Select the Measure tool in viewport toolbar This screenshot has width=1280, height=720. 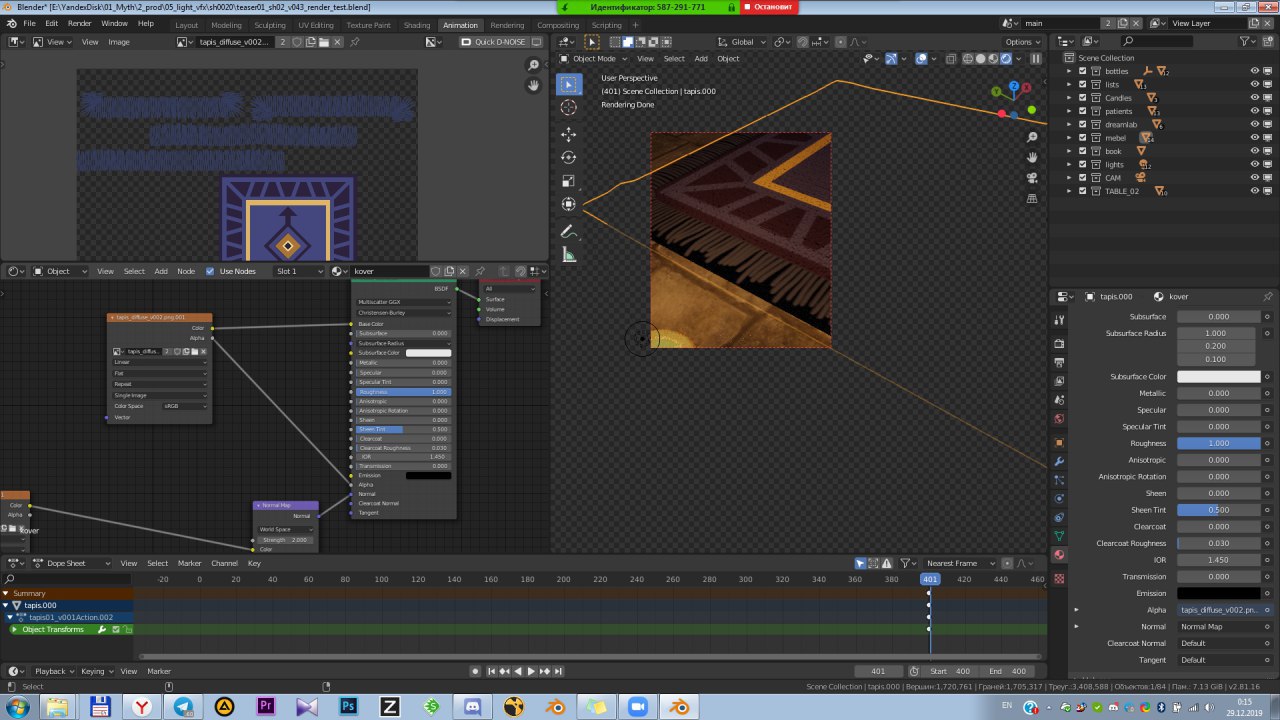click(568, 255)
